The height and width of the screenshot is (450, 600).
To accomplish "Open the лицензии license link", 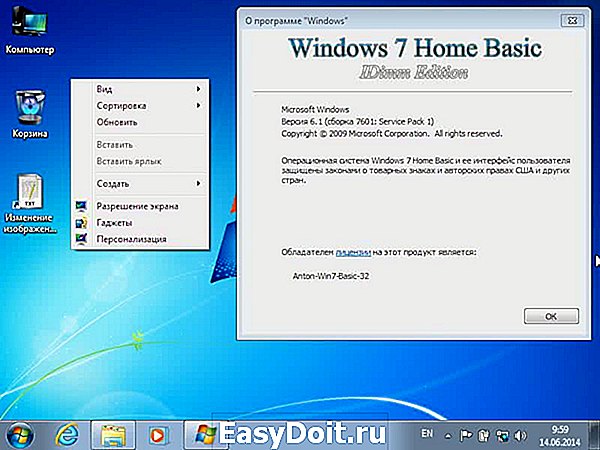I will point(353,253).
